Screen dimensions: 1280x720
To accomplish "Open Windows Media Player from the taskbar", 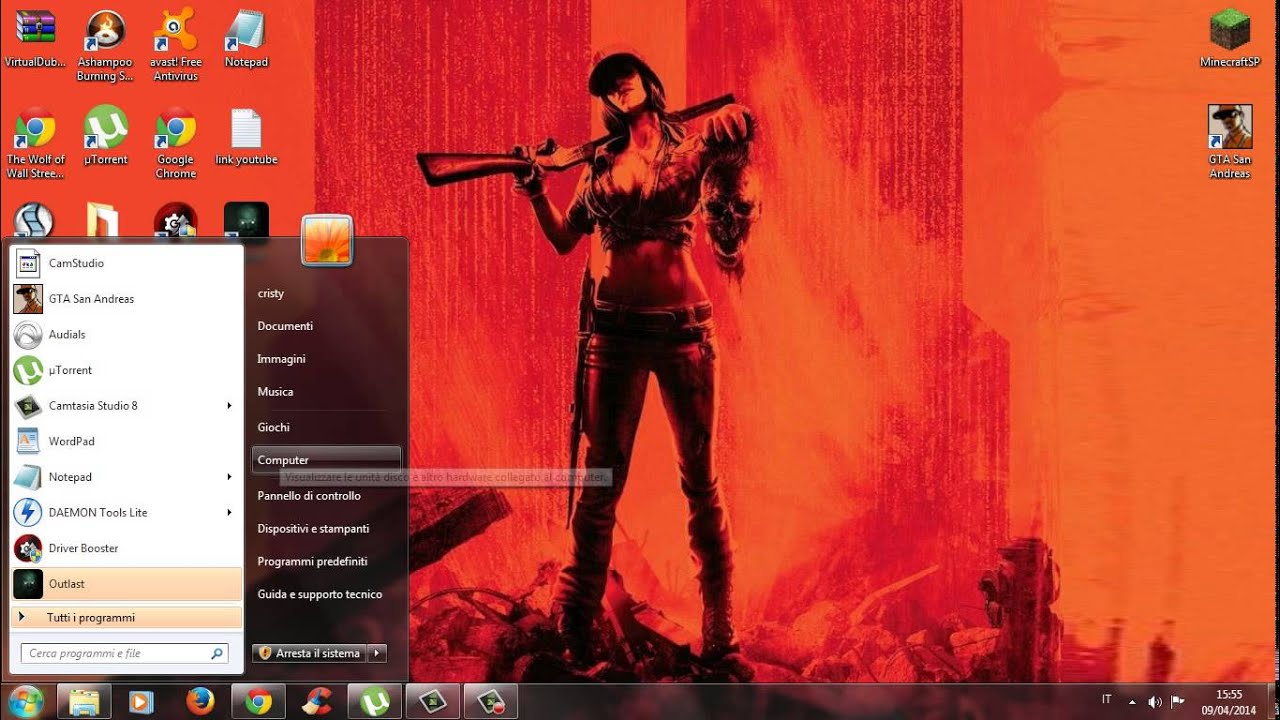I will pyautogui.click(x=141, y=702).
